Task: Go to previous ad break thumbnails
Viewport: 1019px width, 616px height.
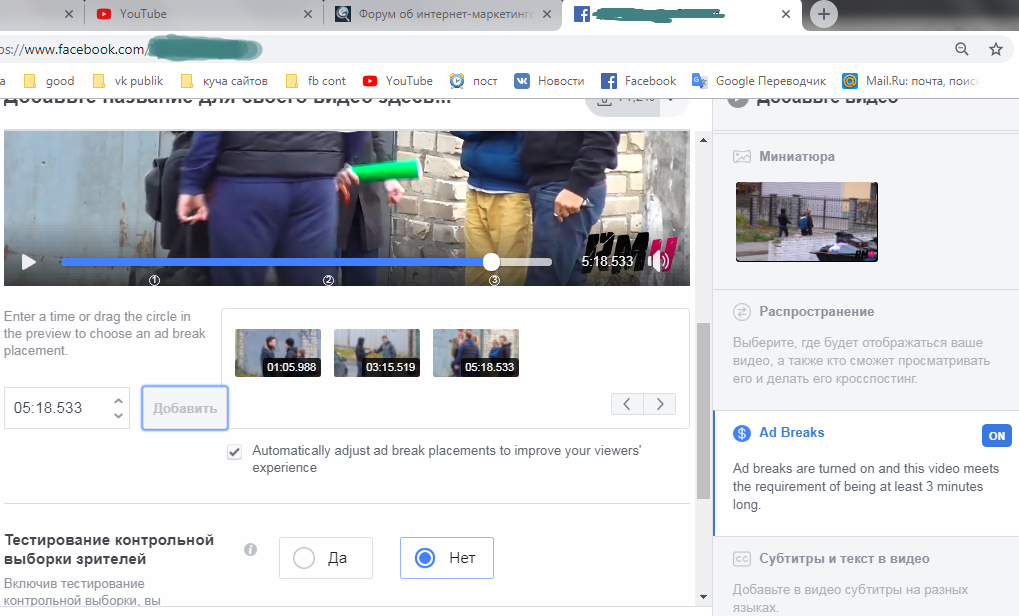Action: [627, 404]
